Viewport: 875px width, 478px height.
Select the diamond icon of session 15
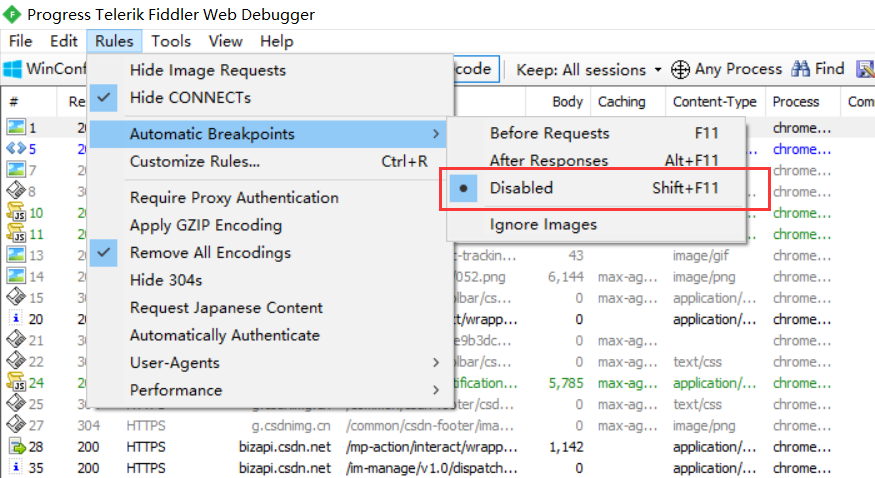[x=16, y=297]
